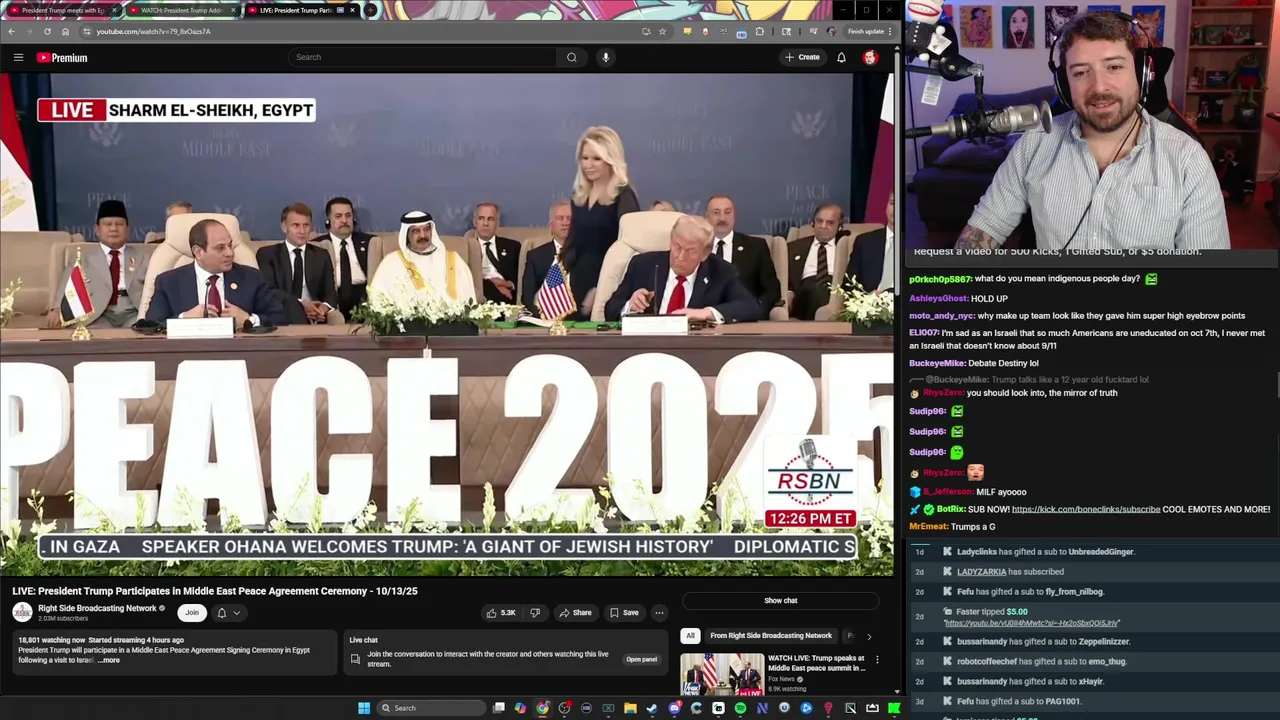1280x720 pixels.
Task: Click the channel avatar for RSBN
Action: [x=22, y=613]
